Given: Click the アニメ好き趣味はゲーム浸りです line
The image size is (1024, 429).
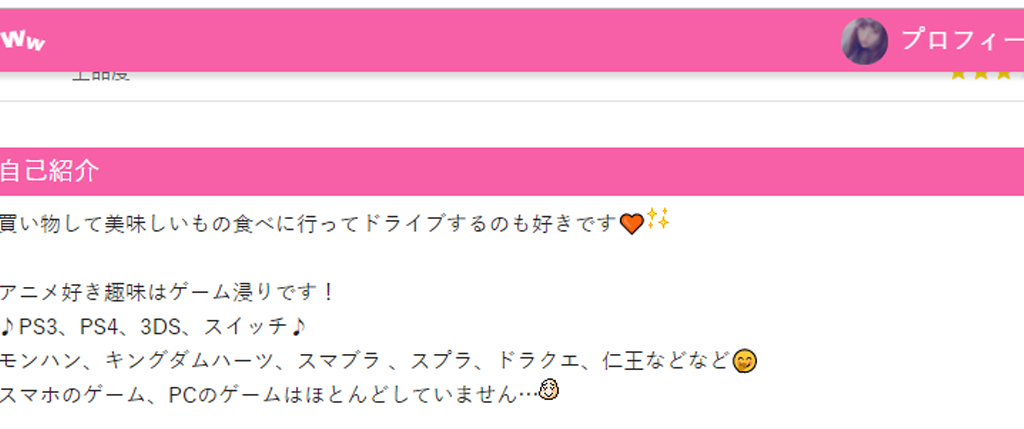Looking at the screenshot, I should [167, 292].
